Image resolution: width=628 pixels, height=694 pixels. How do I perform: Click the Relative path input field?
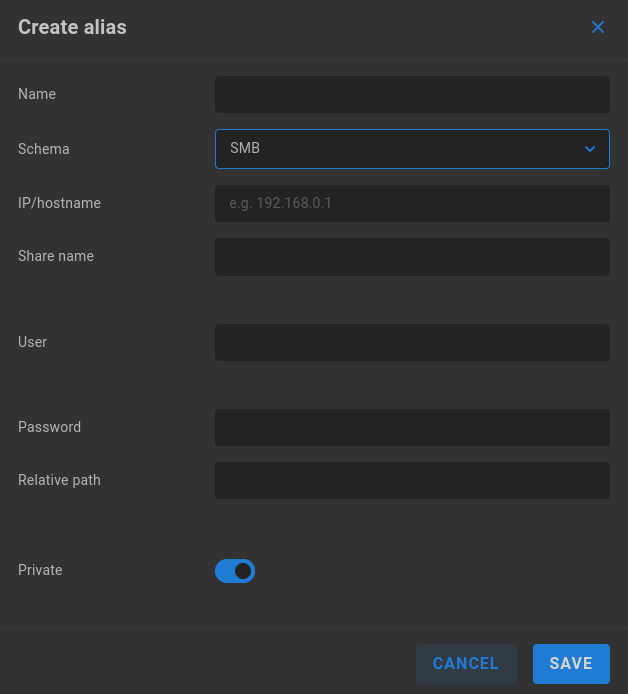(412, 480)
